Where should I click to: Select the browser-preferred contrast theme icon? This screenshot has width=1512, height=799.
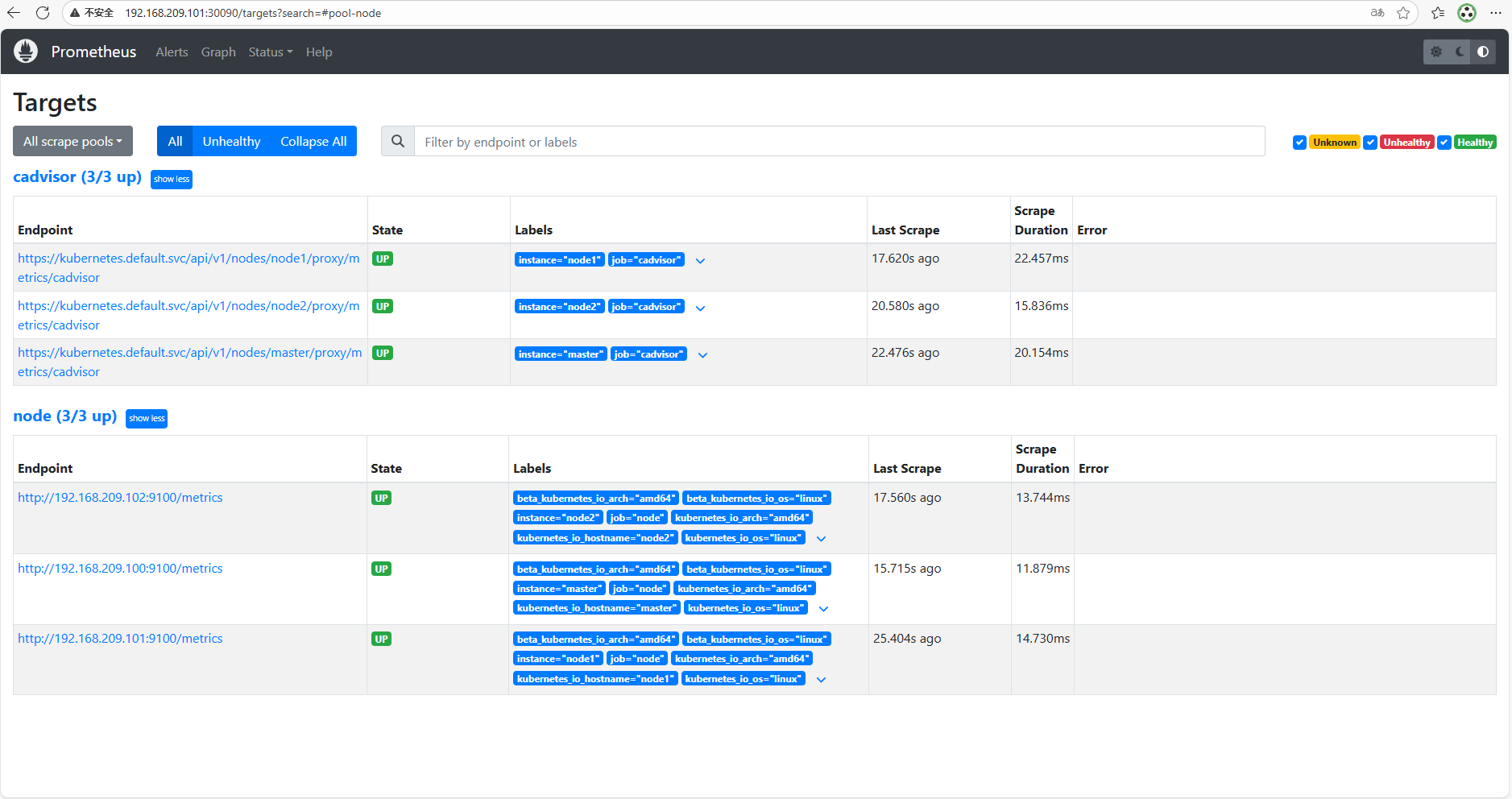[x=1483, y=52]
